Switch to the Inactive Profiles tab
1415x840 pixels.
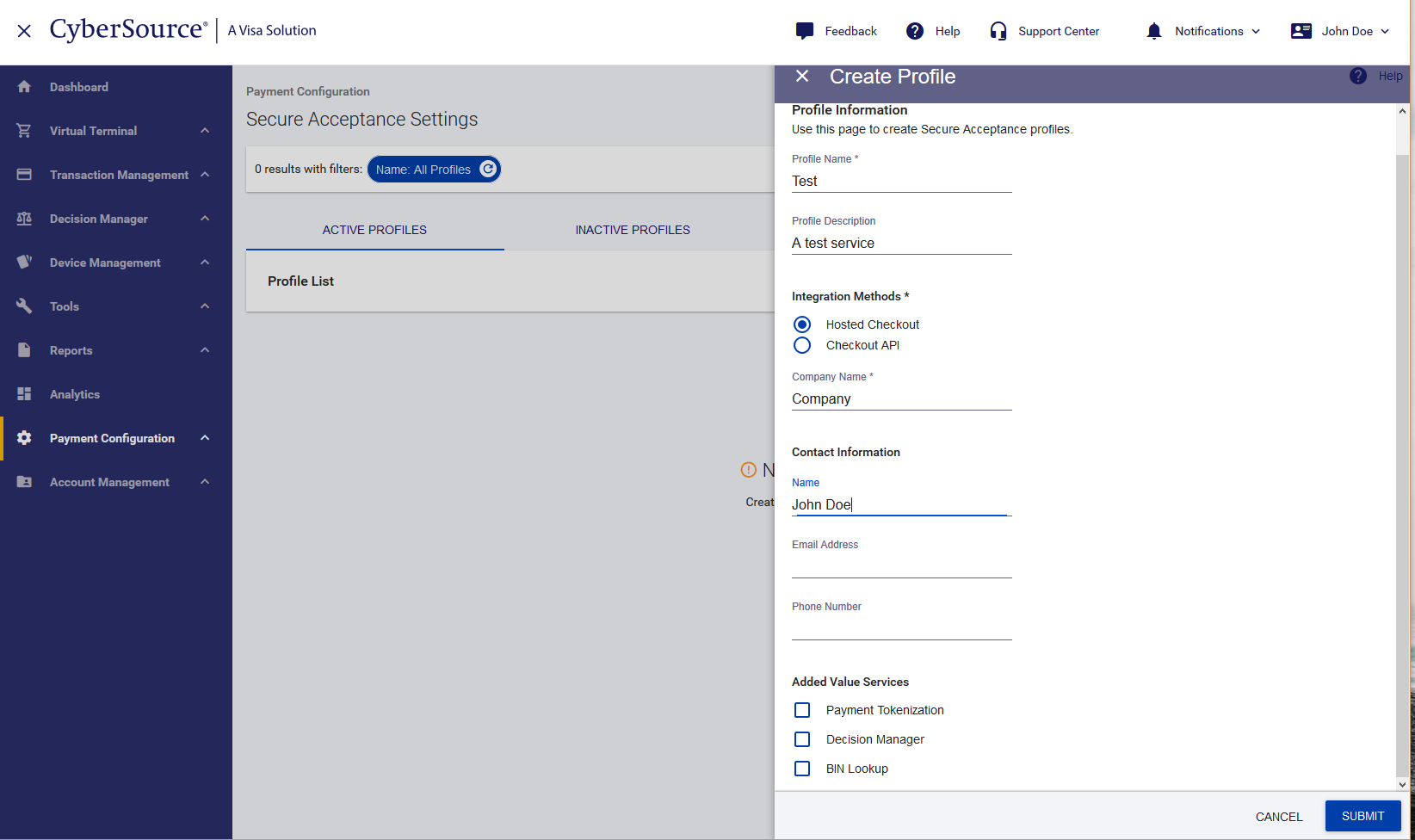(x=632, y=229)
